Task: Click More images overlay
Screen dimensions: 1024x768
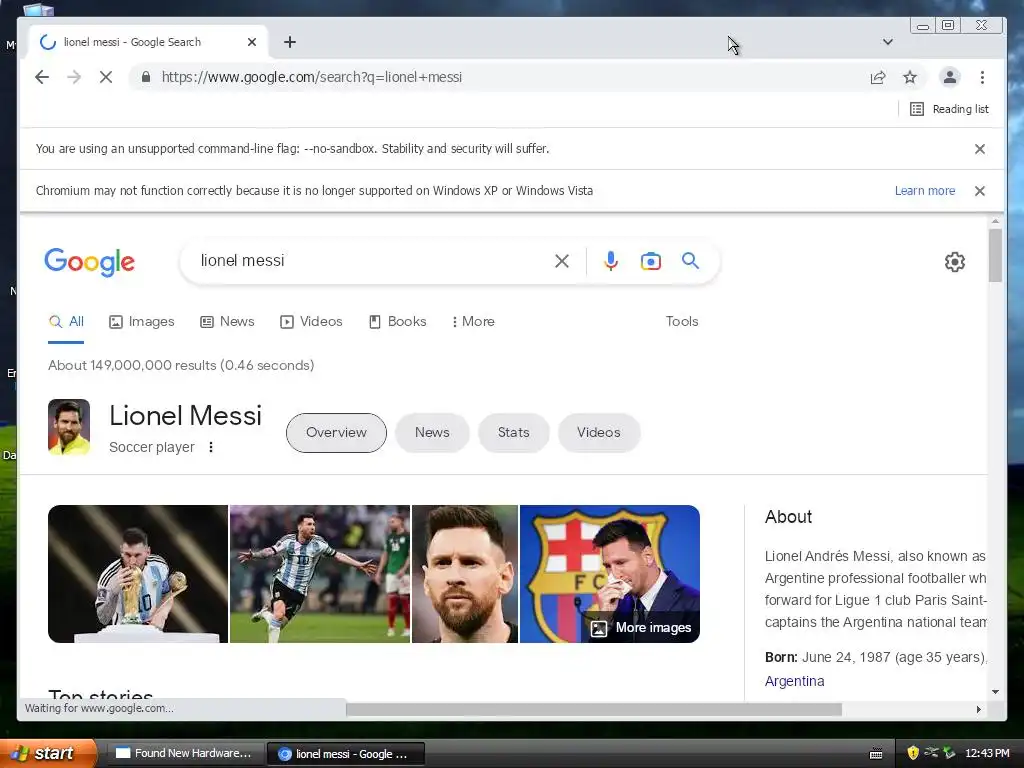Action: pyautogui.click(x=641, y=628)
